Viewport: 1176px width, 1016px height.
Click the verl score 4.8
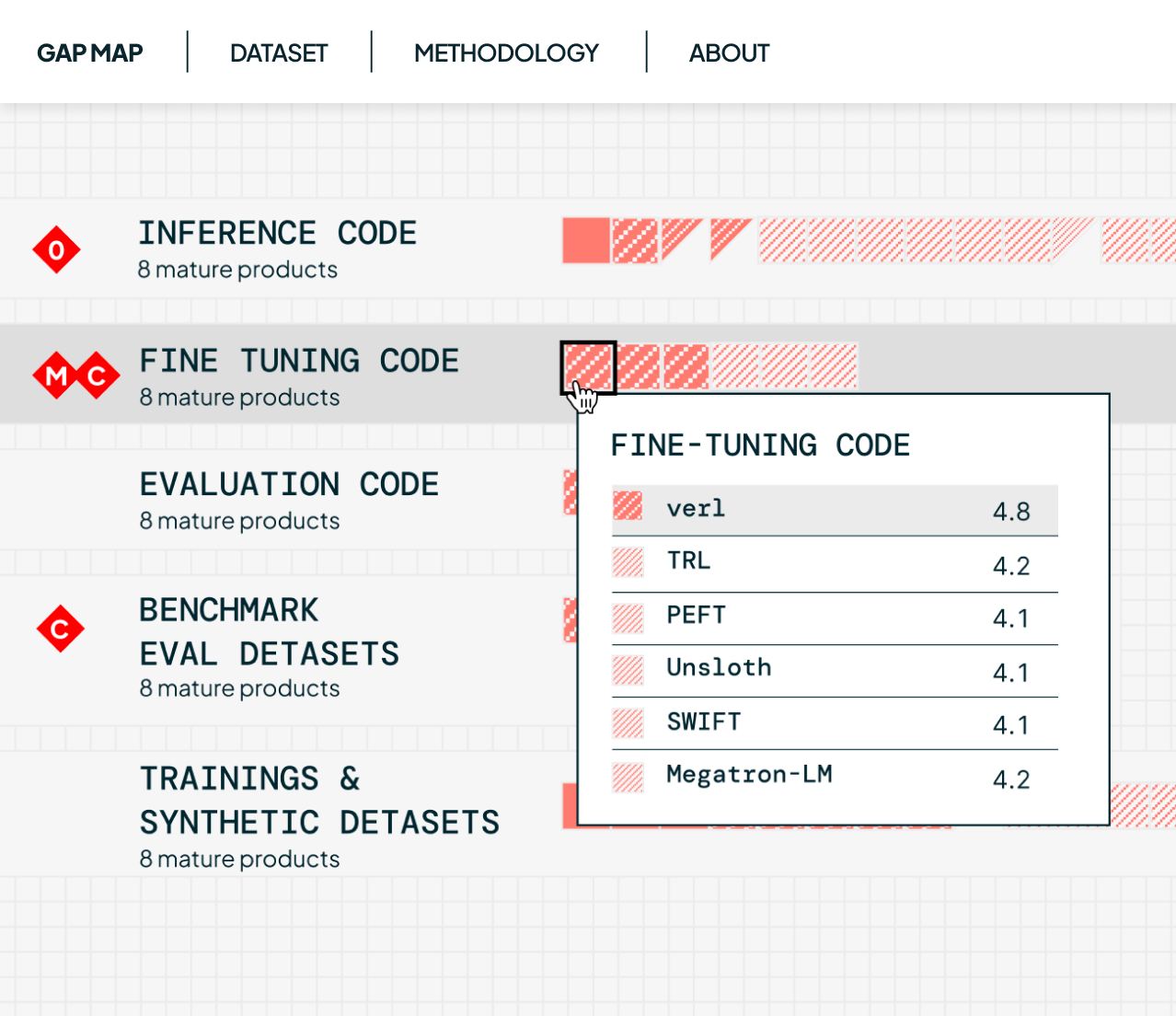(1011, 512)
